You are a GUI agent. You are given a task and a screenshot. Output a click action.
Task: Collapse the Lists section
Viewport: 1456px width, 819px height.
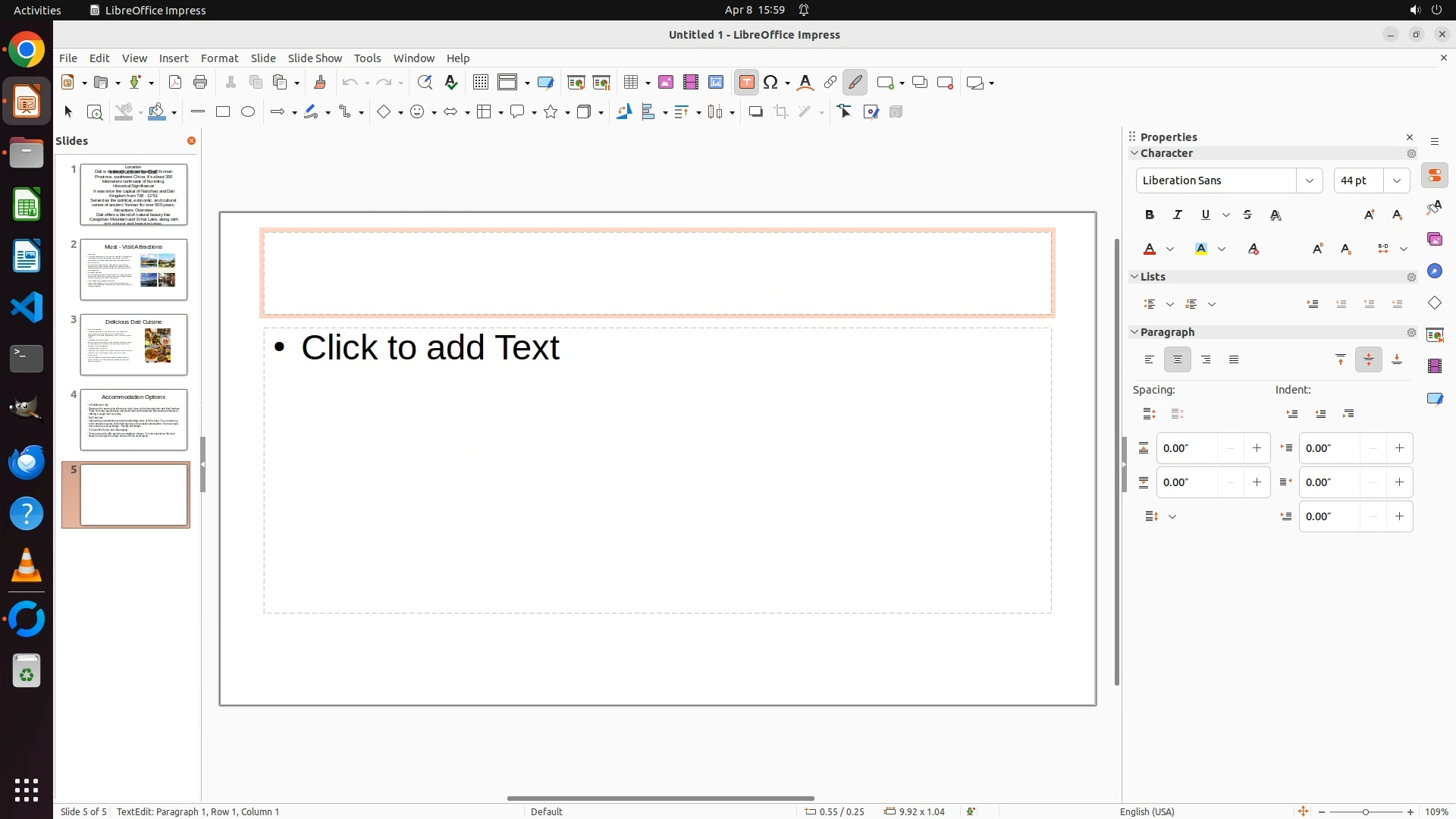(x=1135, y=277)
